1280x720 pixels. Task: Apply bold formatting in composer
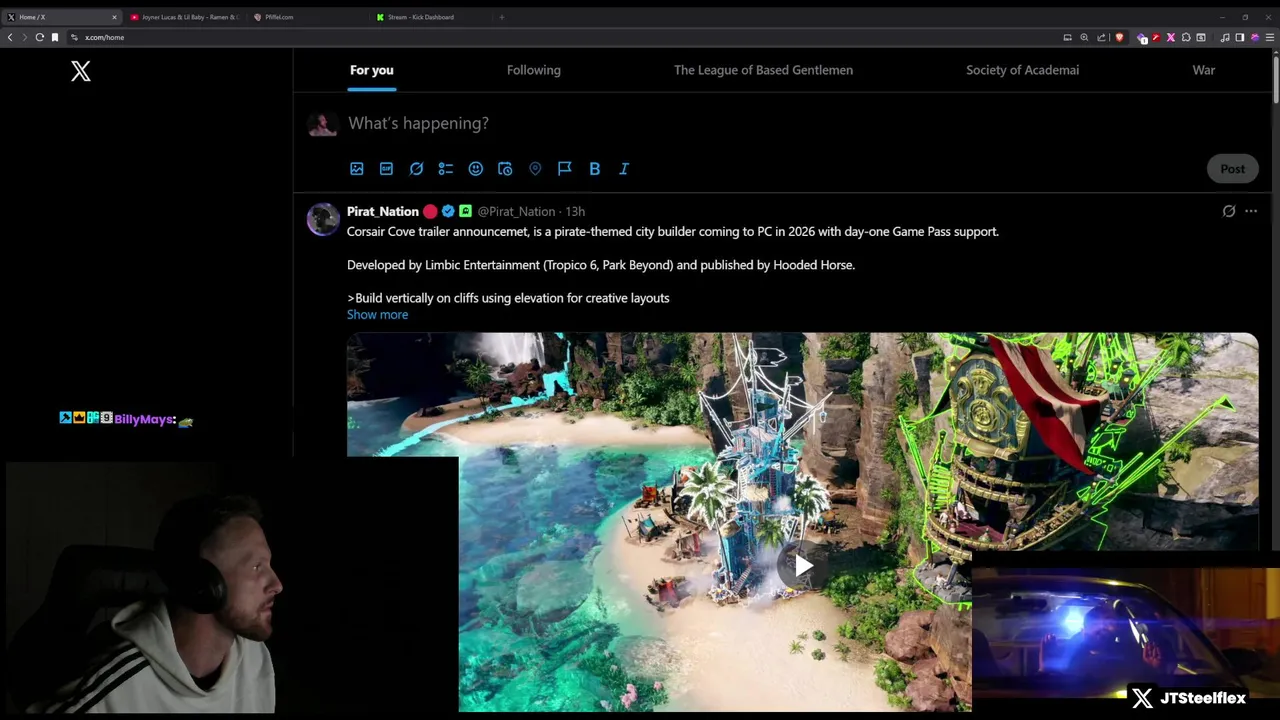[x=594, y=169]
